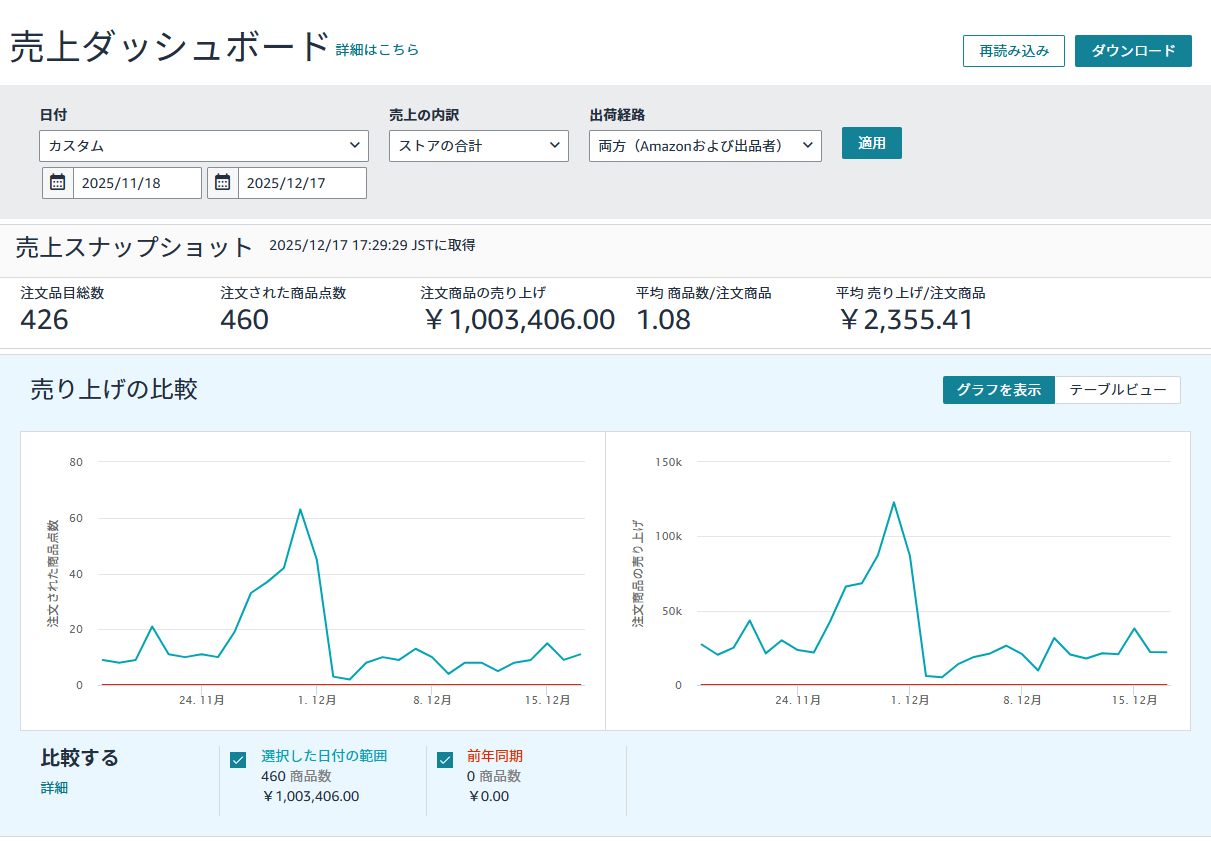The height and width of the screenshot is (841, 1211).
Task: Click 詳細 link under 比較する
Action: [54, 788]
